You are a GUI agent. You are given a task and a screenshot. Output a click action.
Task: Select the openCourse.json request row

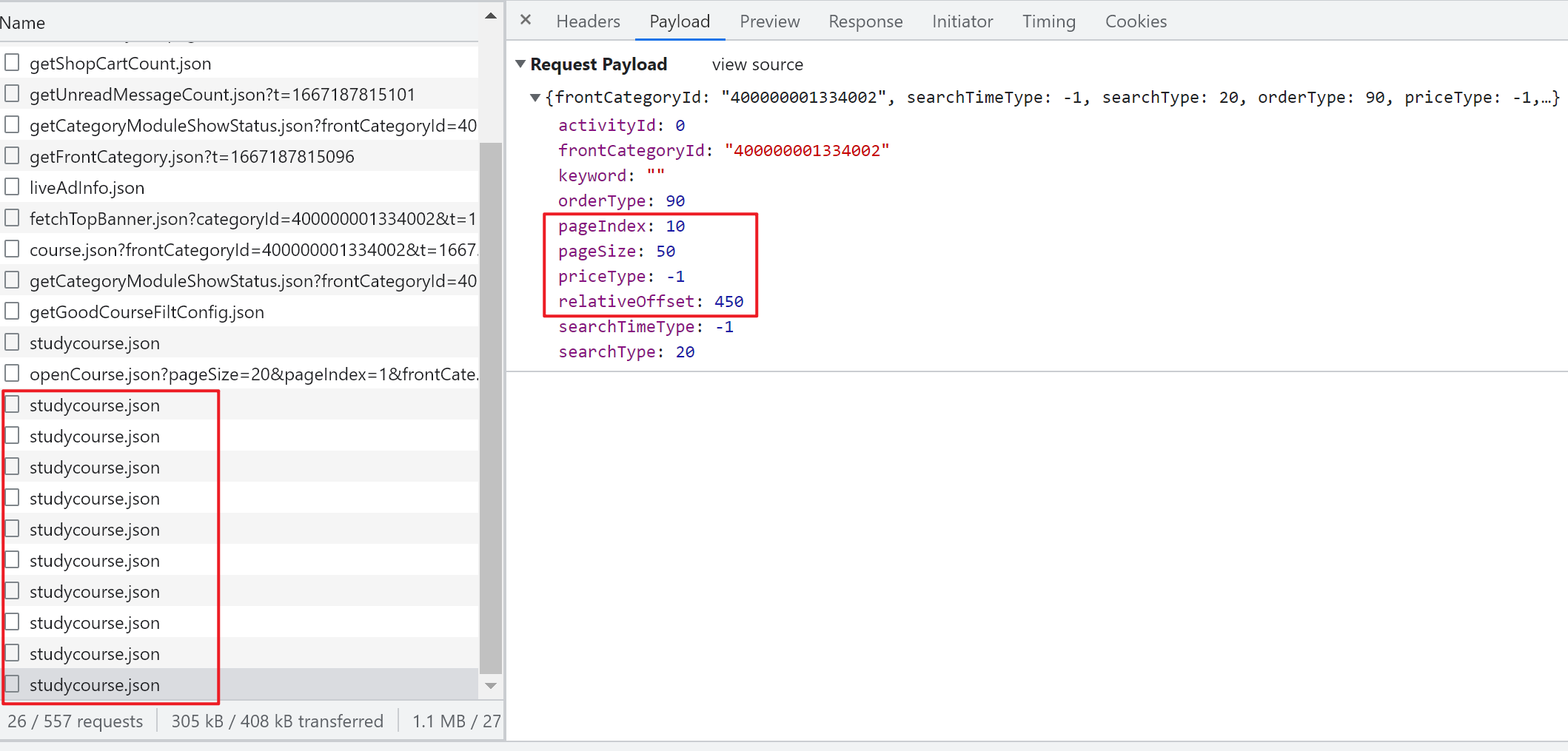253,374
